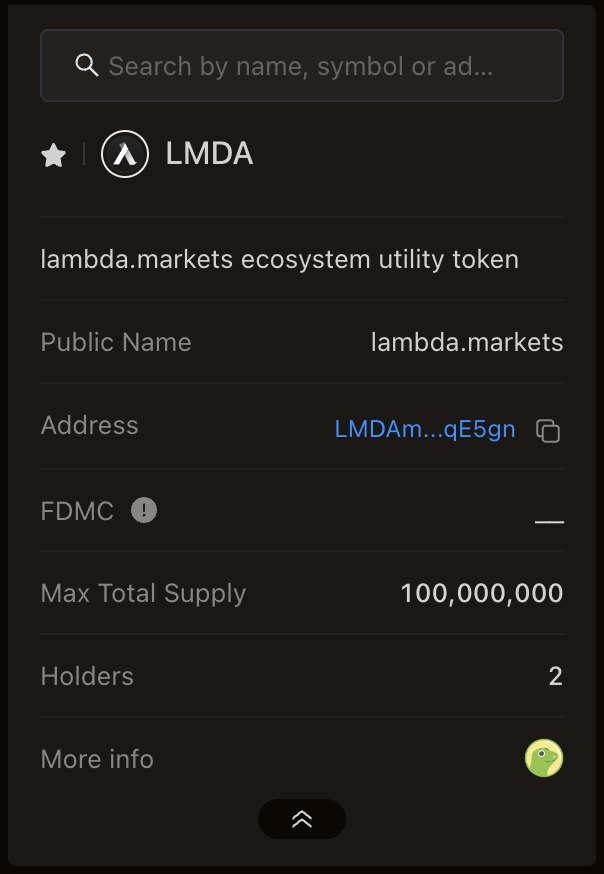Click the token description text

(280, 260)
